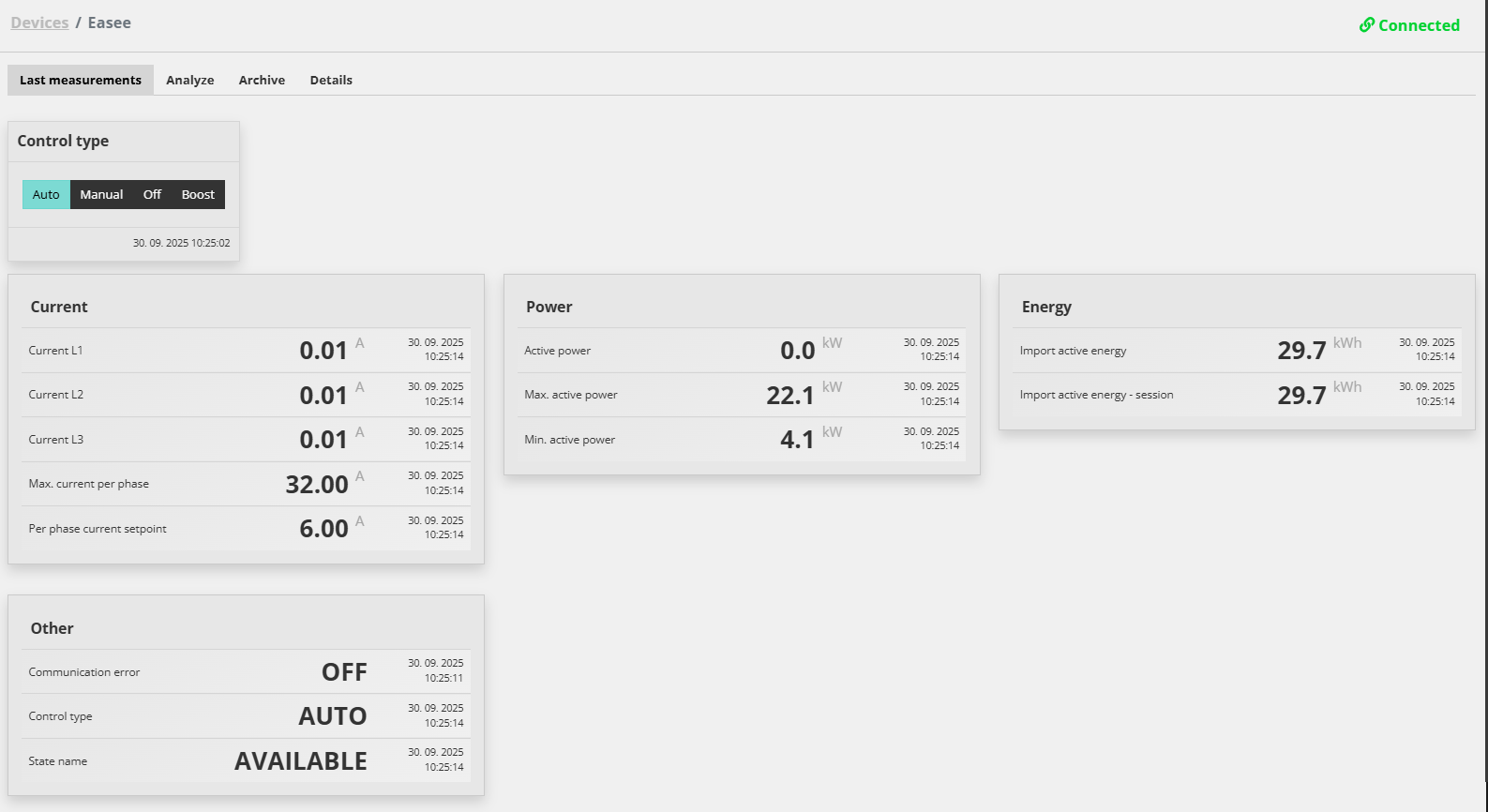Select the Current L3 row label
Screen dimensions: 1488x812
click(x=56, y=440)
